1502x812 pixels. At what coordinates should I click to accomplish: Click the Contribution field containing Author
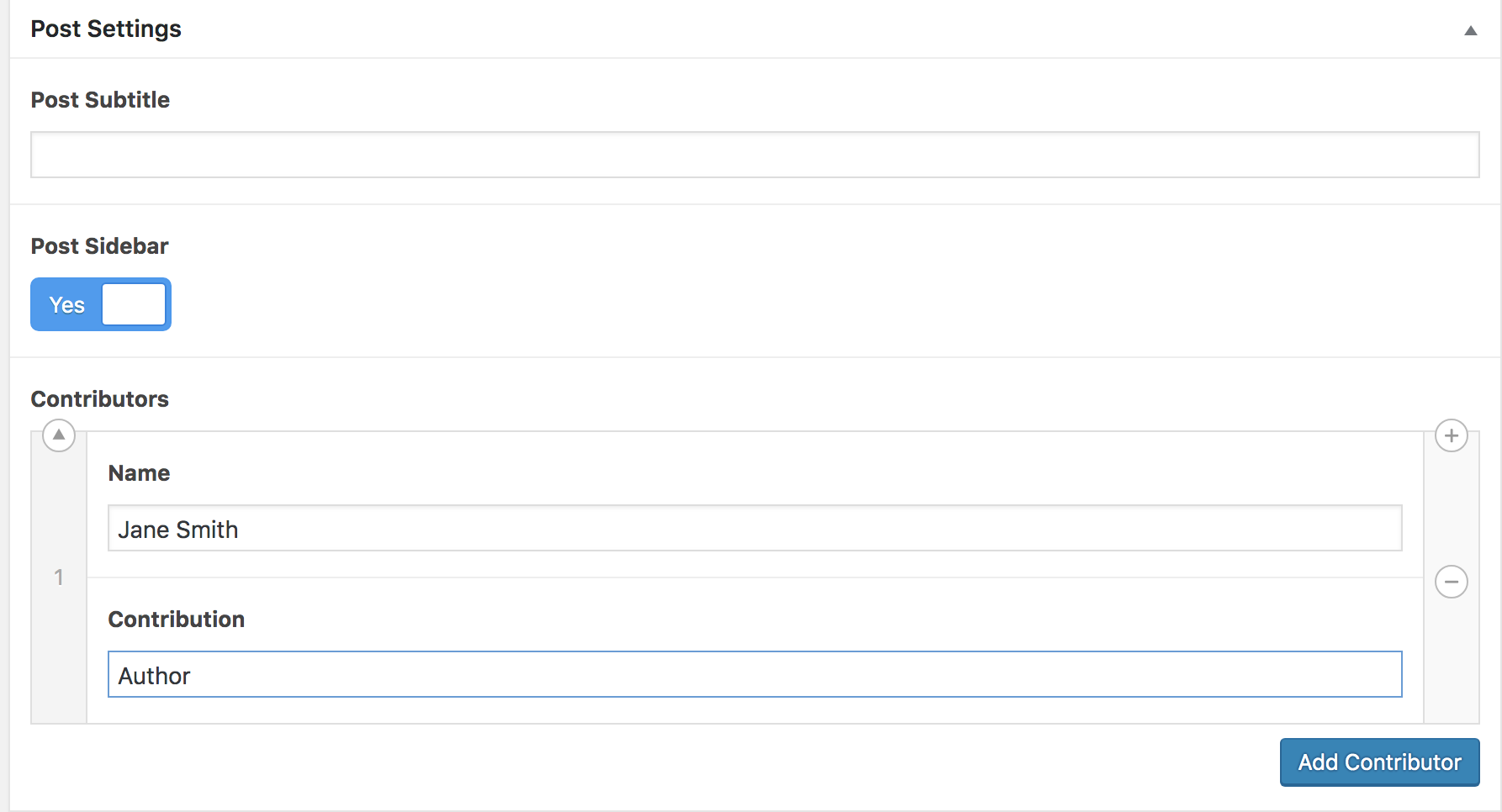point(755,674)
